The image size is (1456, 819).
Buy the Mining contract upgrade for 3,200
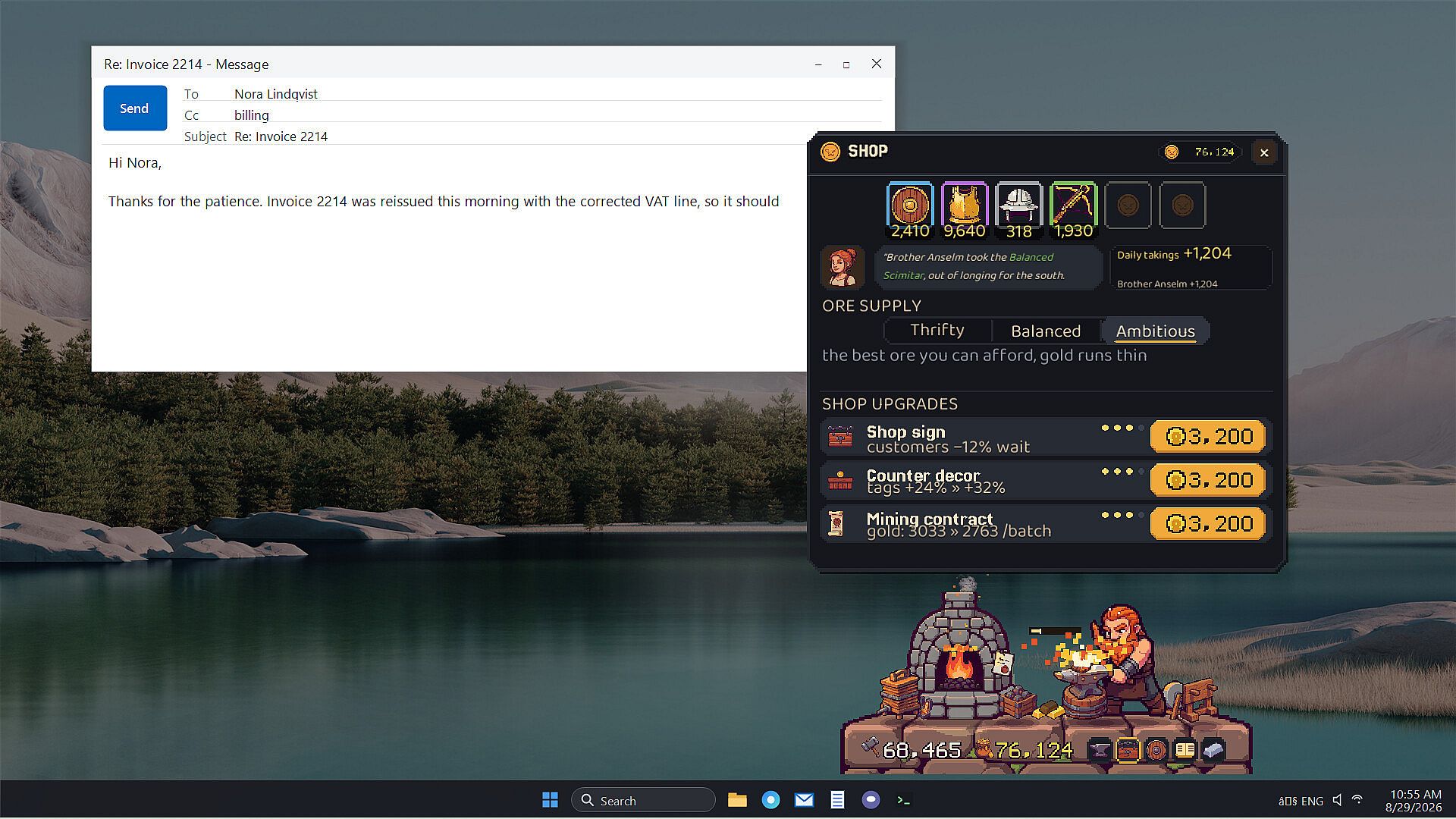(1208, 524)
